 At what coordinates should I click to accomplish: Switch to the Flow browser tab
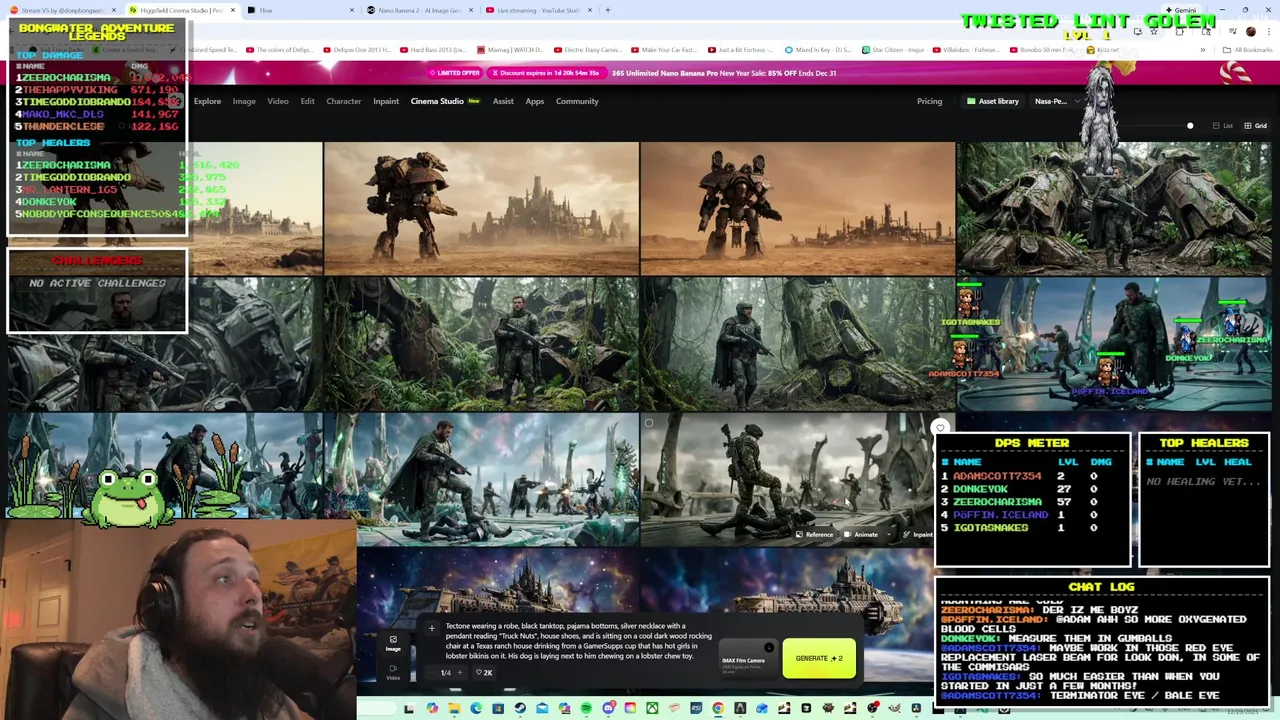(300, 10)
